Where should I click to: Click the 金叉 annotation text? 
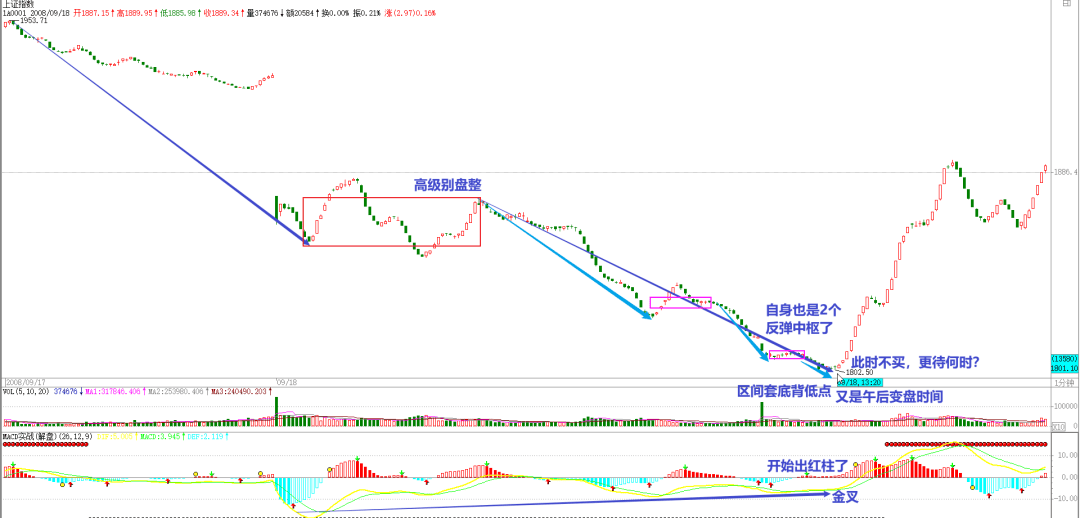pos(846,496)
